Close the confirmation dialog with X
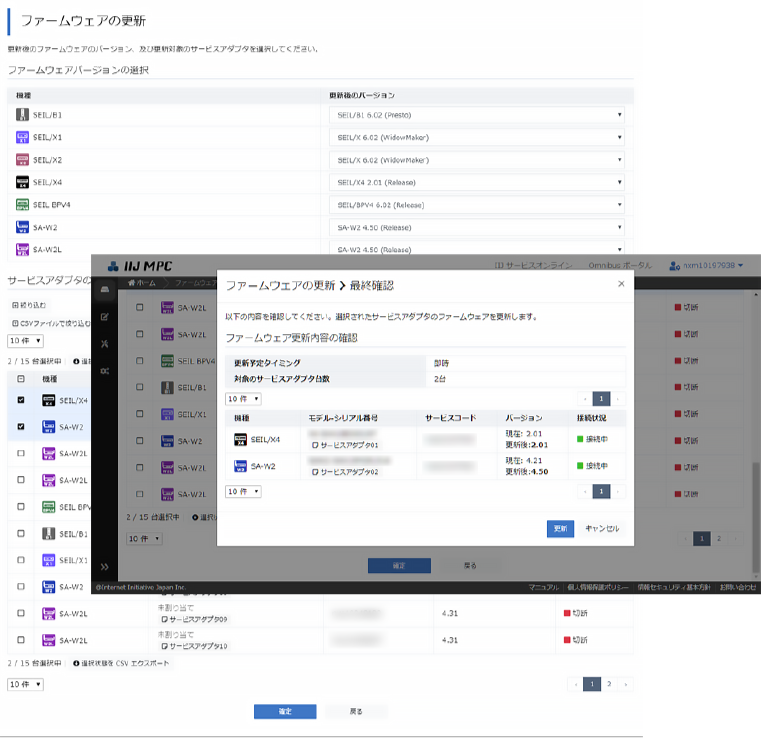Image resolution: width=761 pixels, height=738 pixels. click(620, 284)
